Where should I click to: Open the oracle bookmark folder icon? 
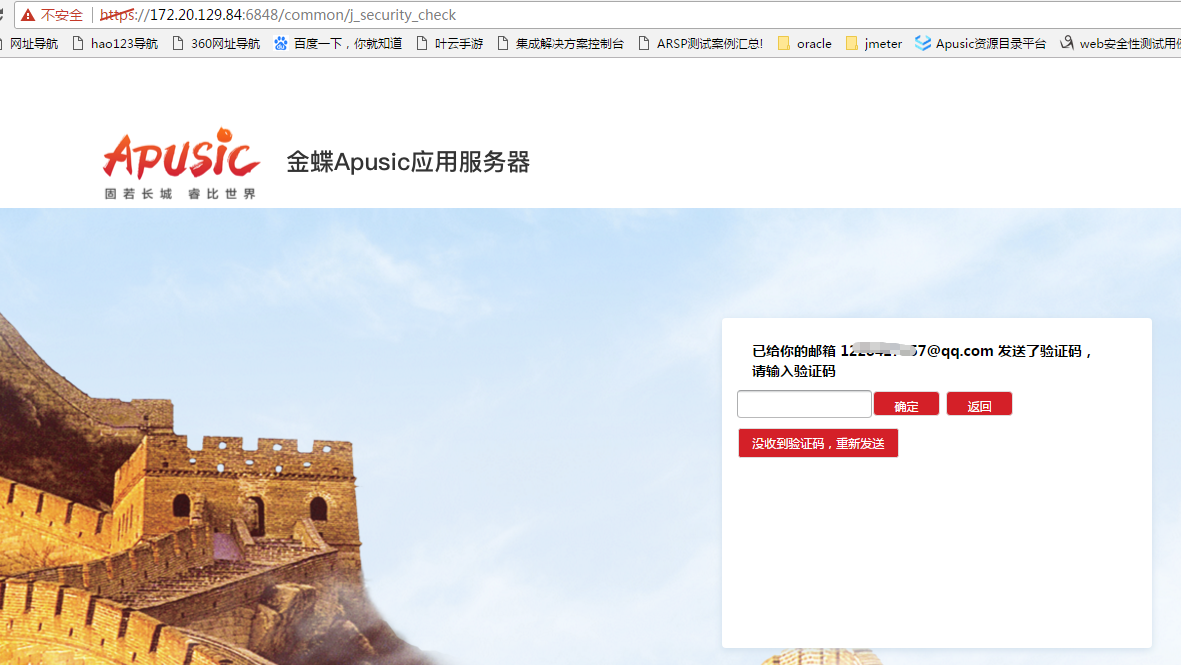(784, 44)
